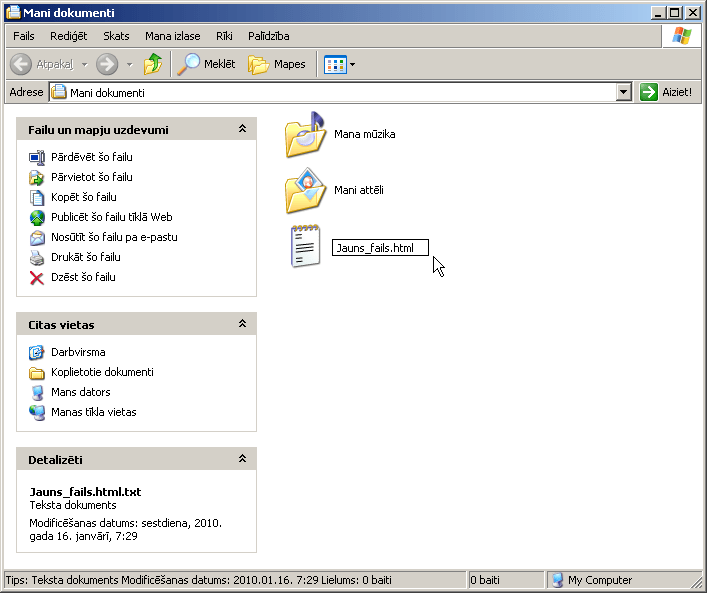The width and height of the screenshot is (707, 593).
Task: Open the Fails menu
Action: pos(23,36)
